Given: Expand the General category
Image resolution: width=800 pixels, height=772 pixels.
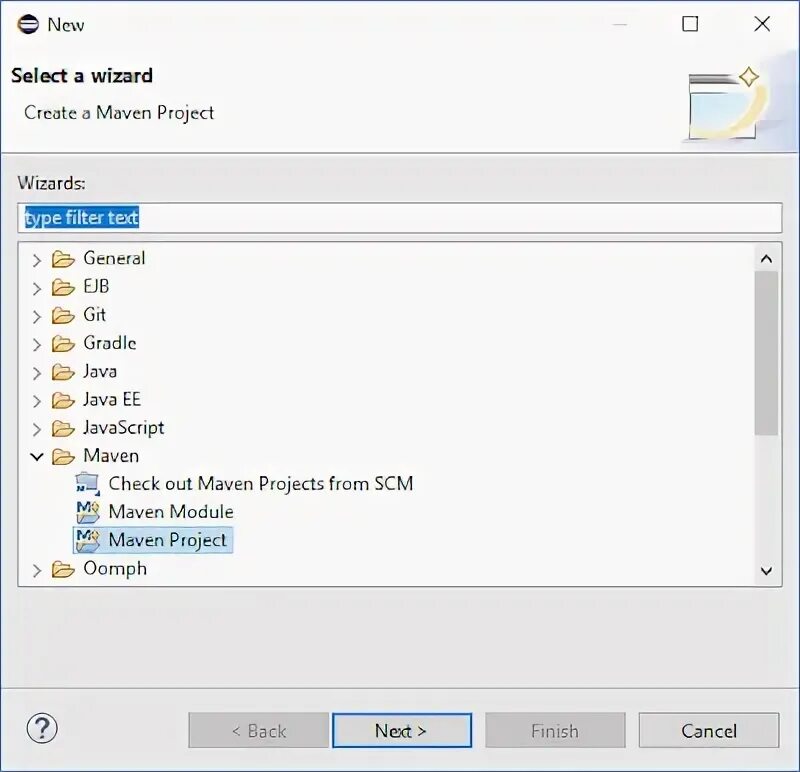Looking at the screenshot, I should click(37, 260).
